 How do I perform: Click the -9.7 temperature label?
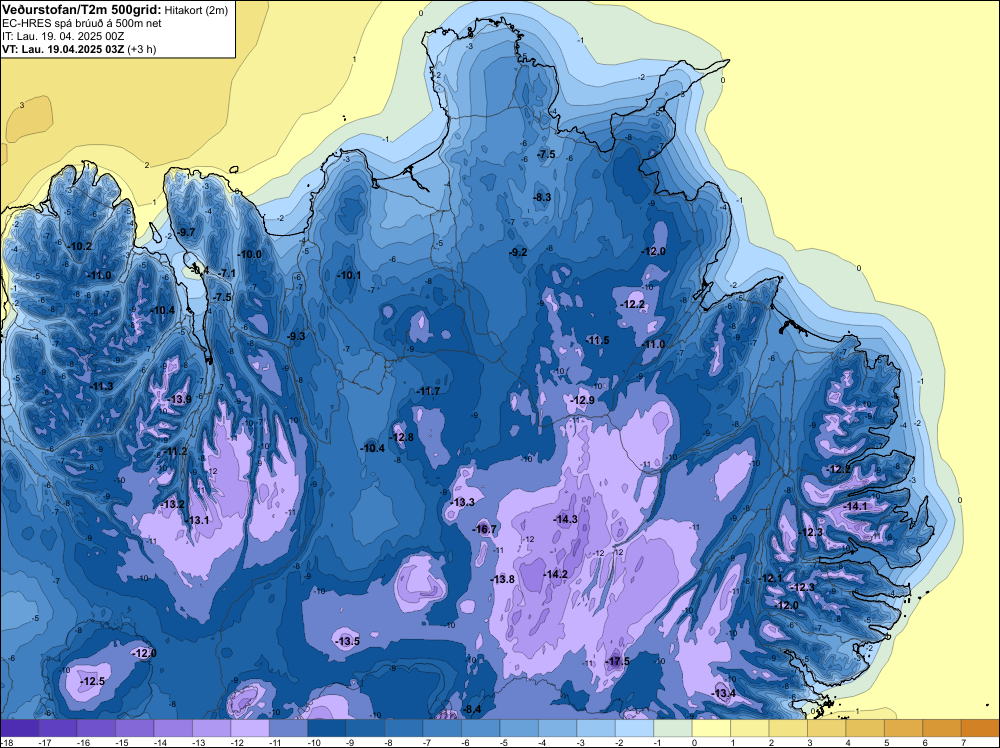pyautogui.click(x=186, y=232)
